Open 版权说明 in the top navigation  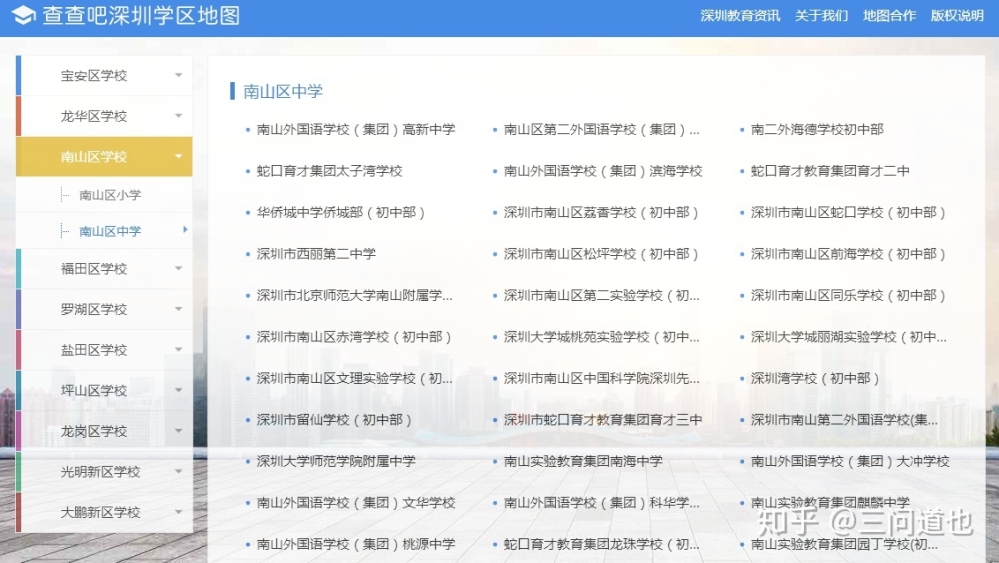pyautogui.click(x=957, y=15)
